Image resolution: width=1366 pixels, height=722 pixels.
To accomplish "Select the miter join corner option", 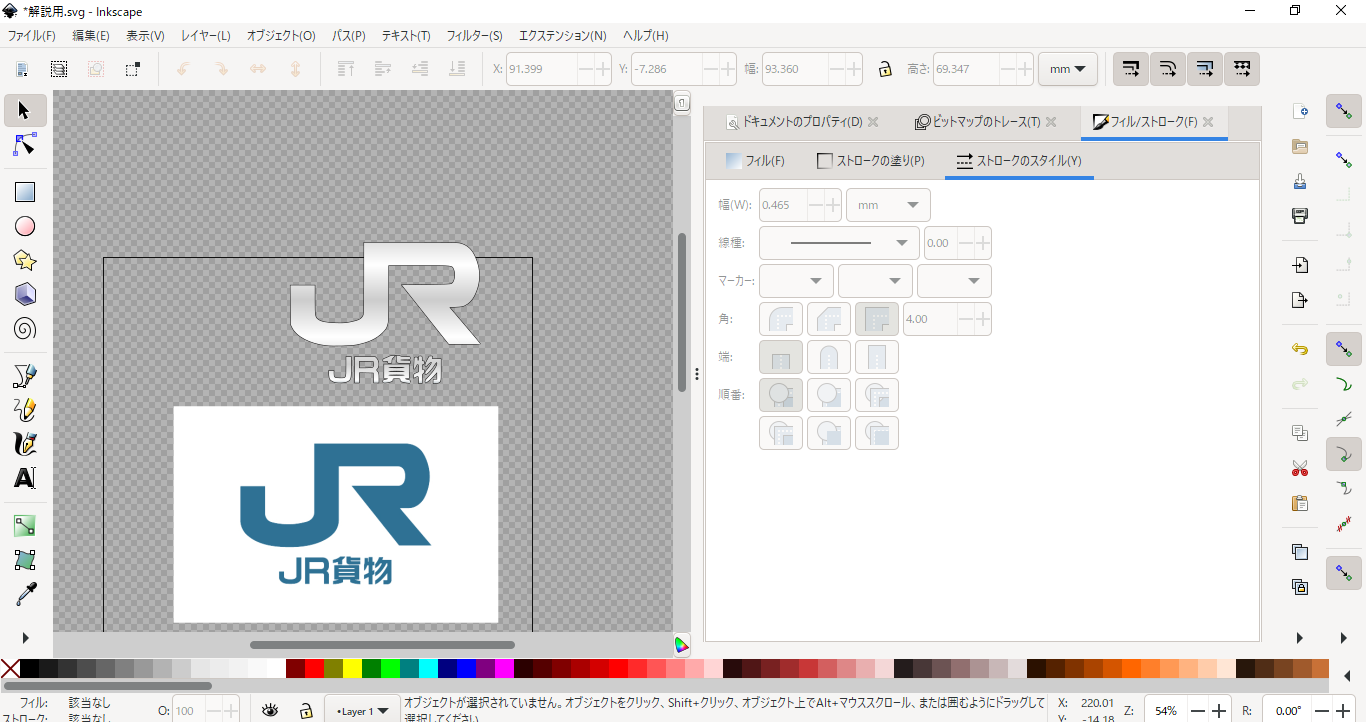I will pos(877,319).
